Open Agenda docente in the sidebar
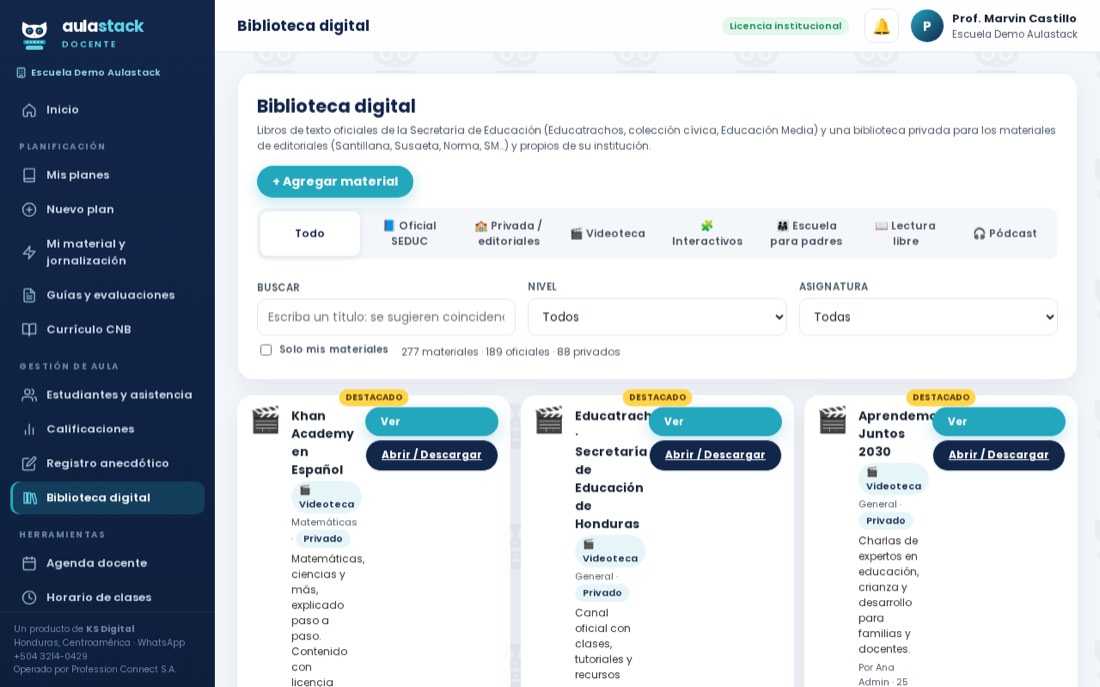This screenshot has width=1100, height=687. [107, 563]
